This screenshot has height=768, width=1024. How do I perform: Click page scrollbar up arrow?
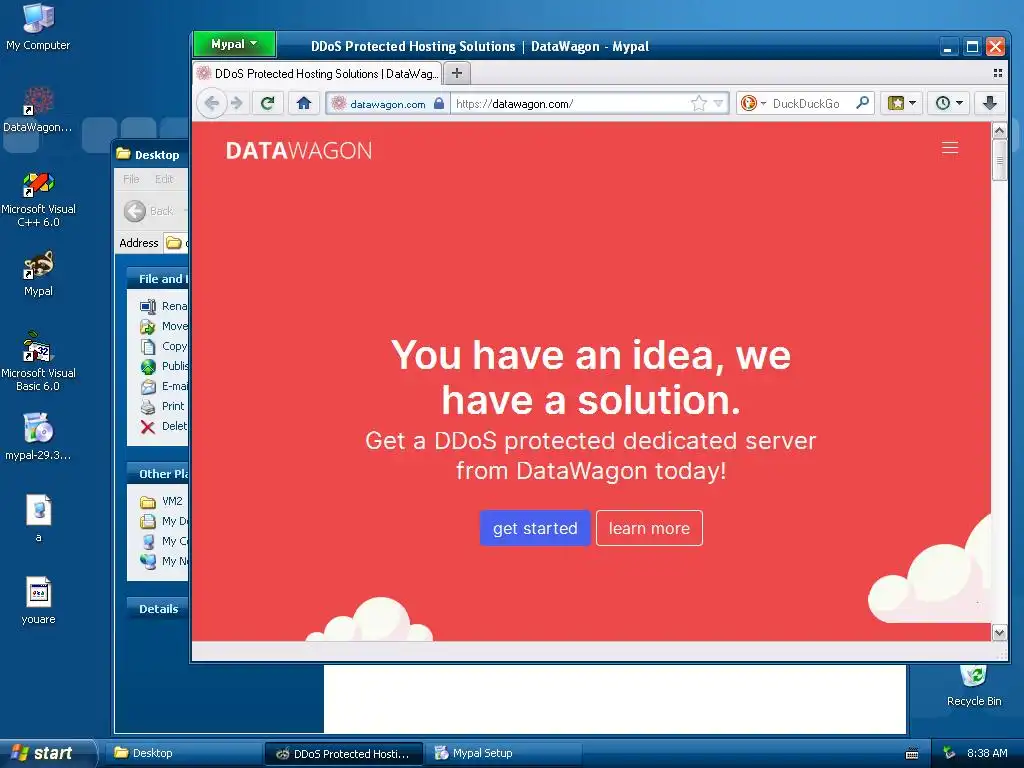point(999,131)
